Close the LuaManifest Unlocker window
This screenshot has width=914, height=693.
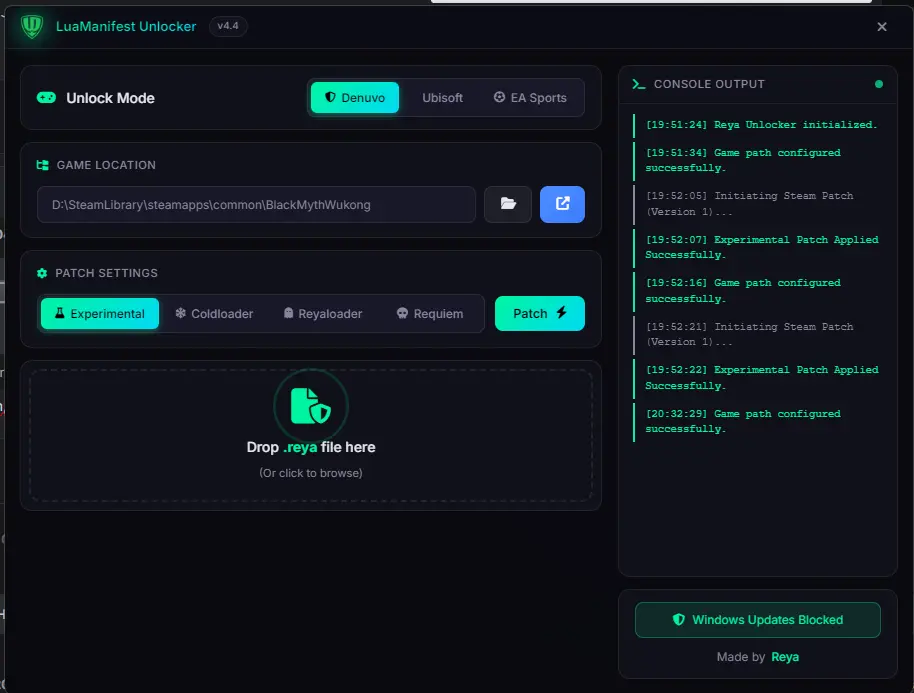coord(881,27)
